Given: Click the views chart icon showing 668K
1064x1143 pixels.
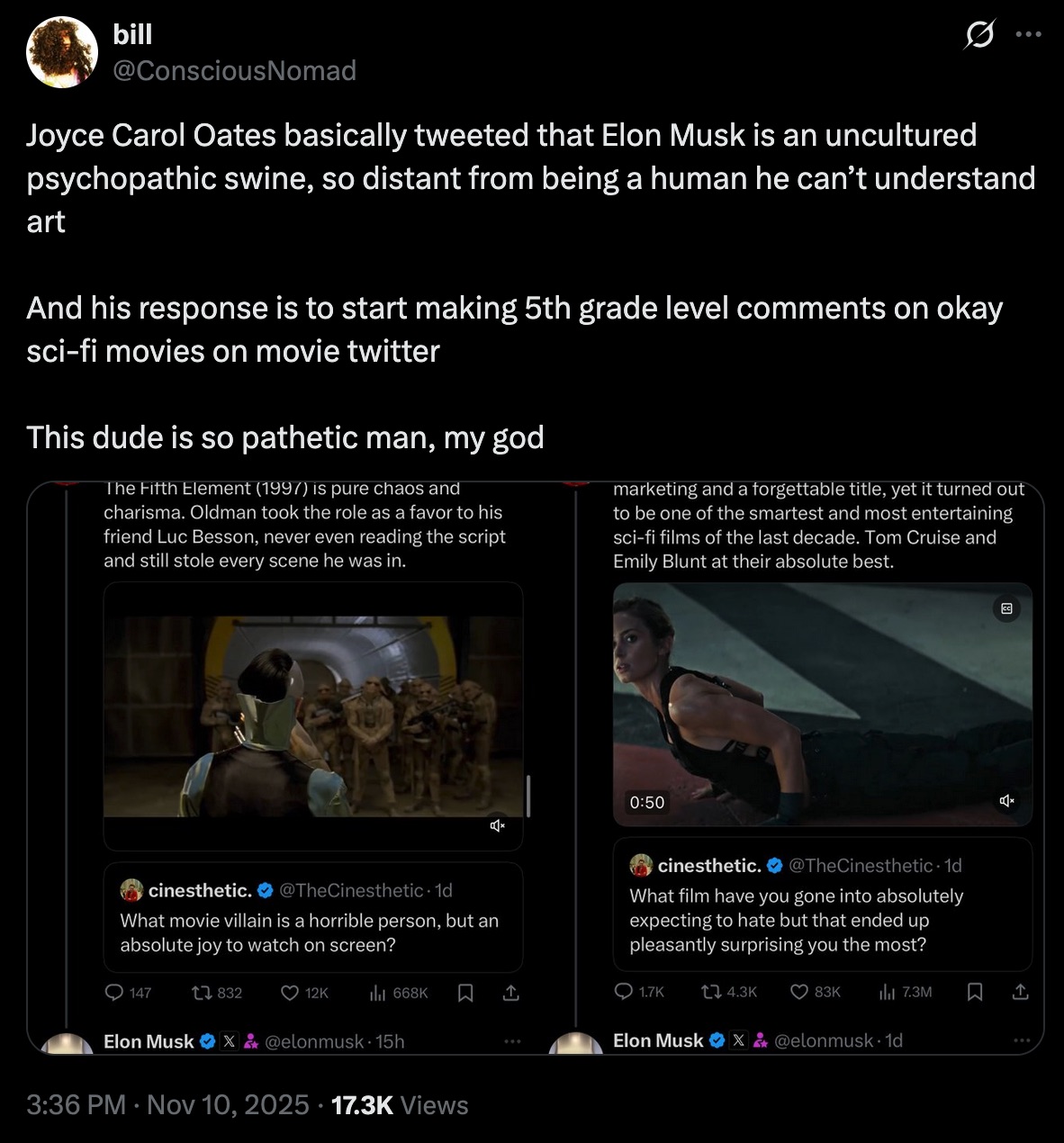Looking at the screenshot, I should (x=378, y=993).
